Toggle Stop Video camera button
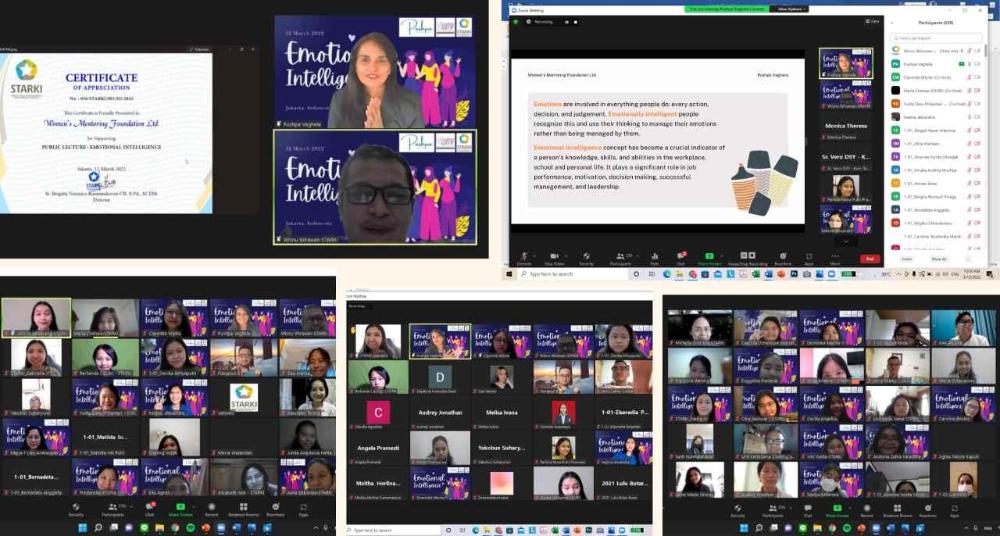This screenshot has height=536, width=1000. coord(552,257)
